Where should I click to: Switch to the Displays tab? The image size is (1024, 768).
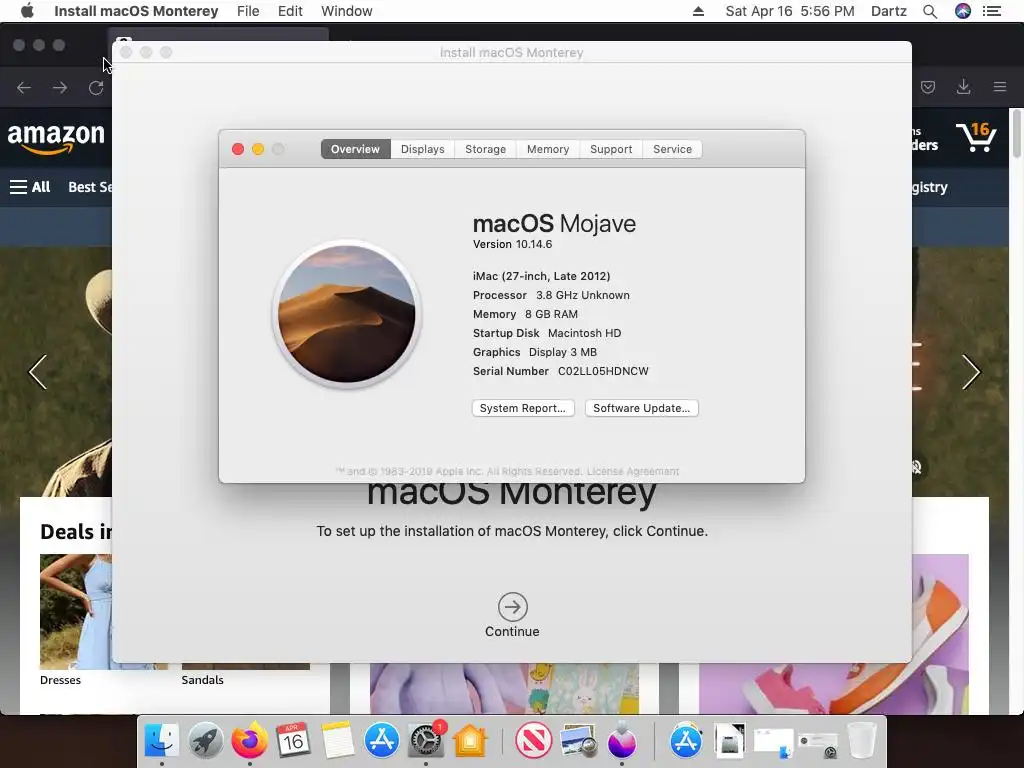click(423, 149)
